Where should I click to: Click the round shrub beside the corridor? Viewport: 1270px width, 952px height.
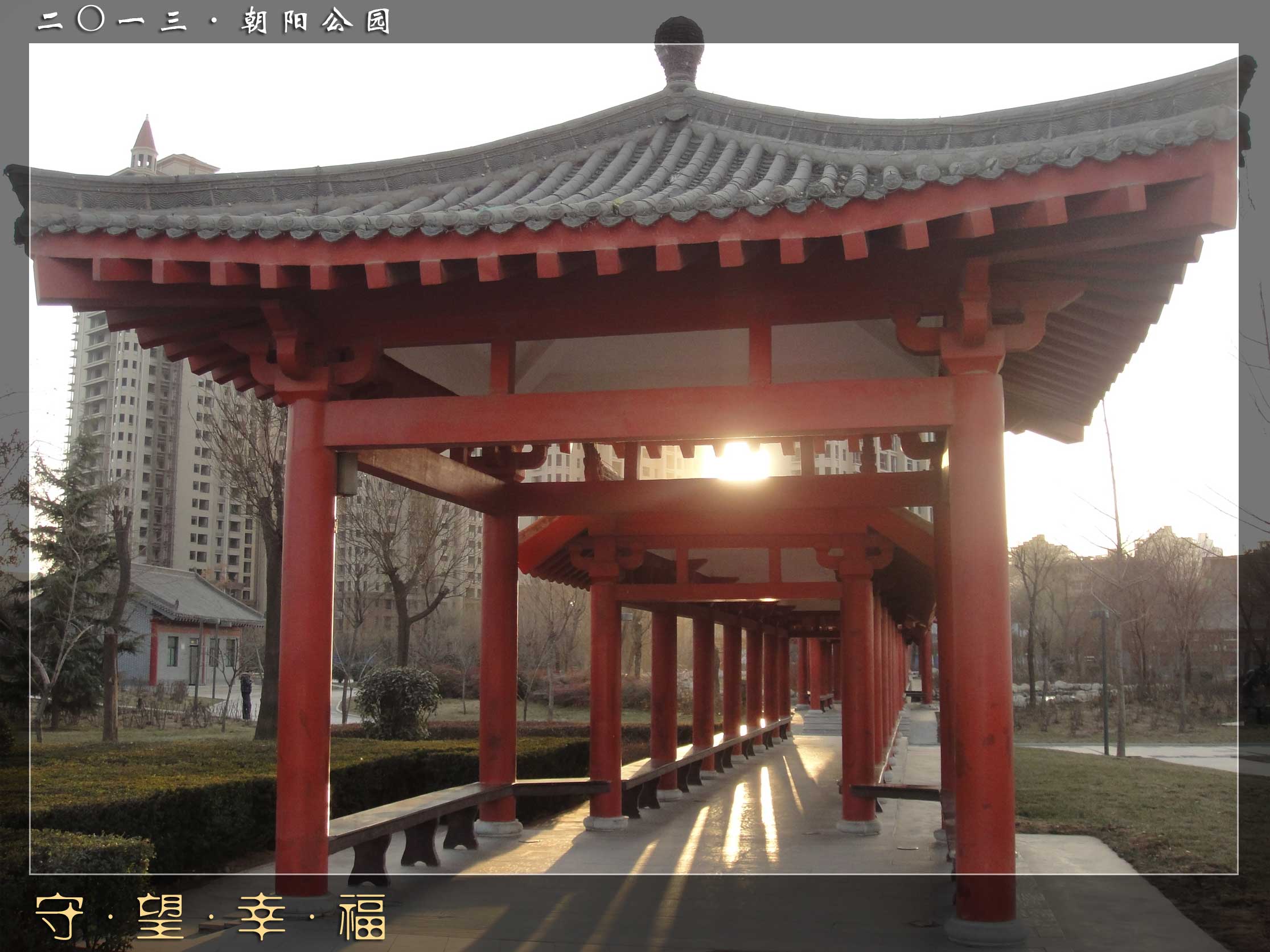pyautogui.click(x=397, y=701)
